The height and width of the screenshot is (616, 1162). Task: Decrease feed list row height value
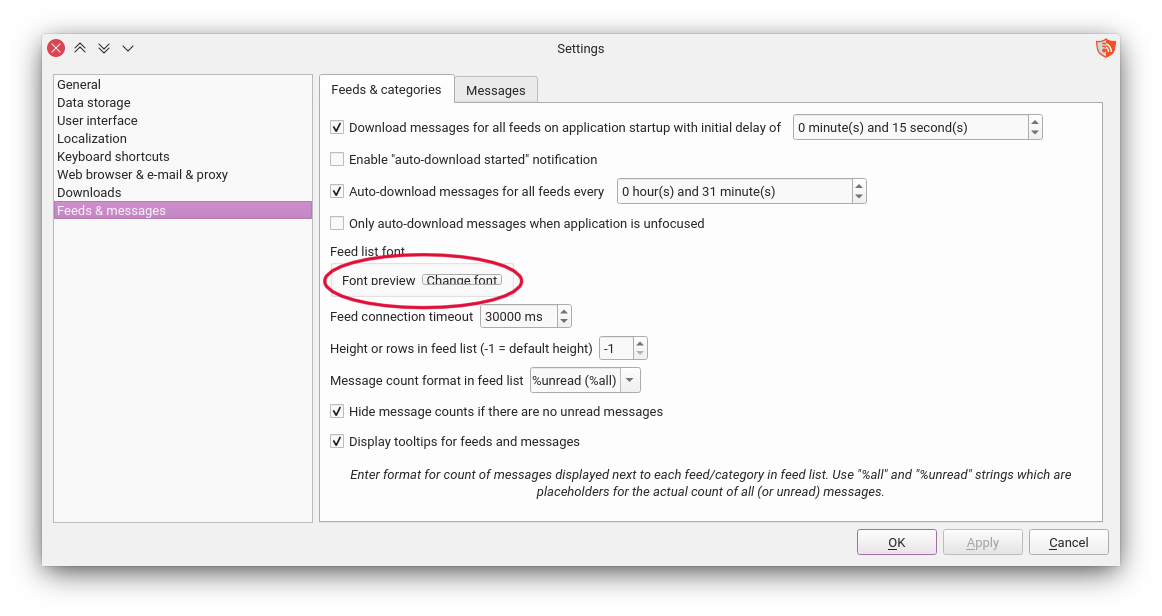point(640,354)
